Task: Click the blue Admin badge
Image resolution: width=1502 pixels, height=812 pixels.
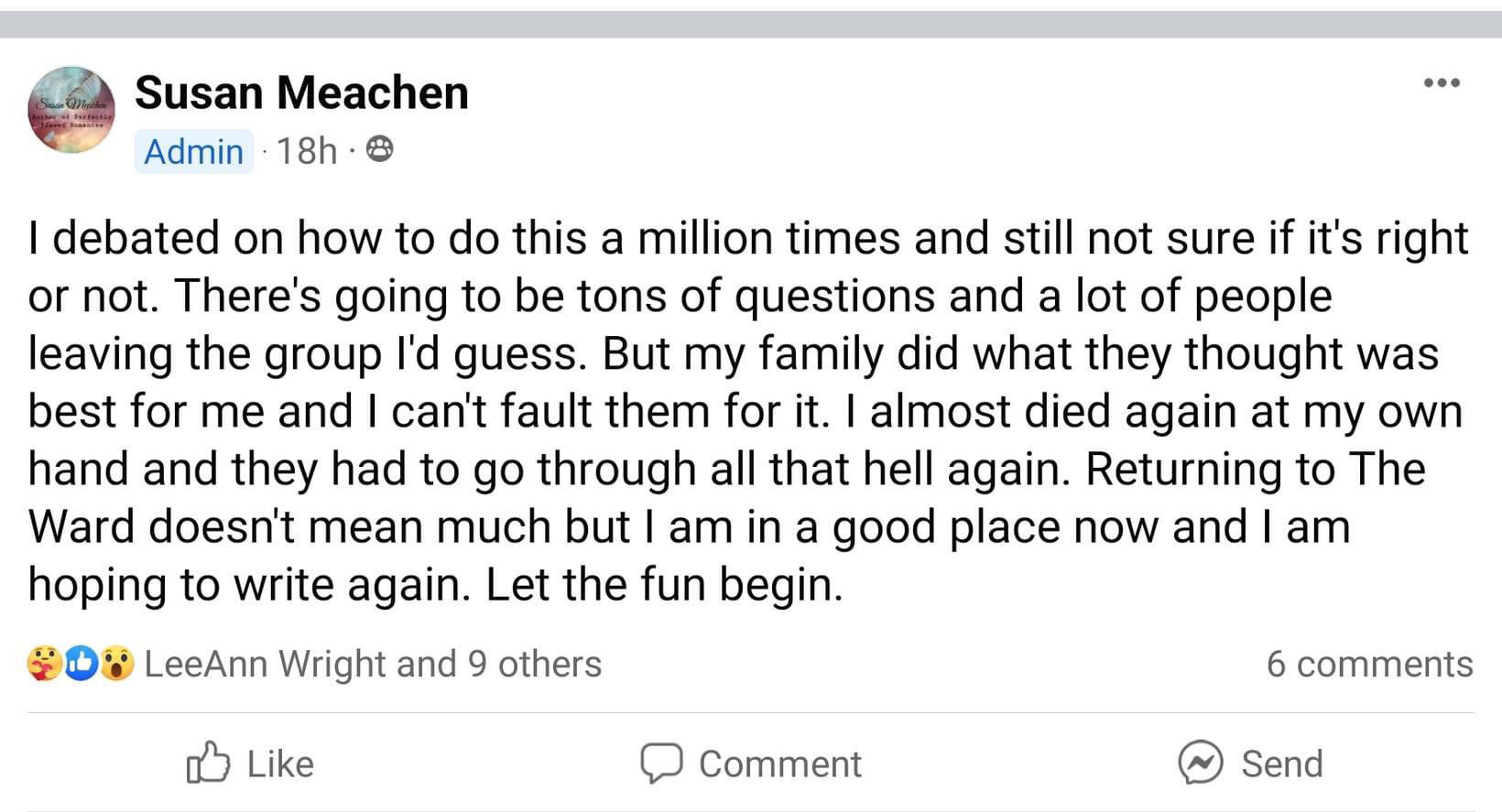Action: click(x=193, y=151)
